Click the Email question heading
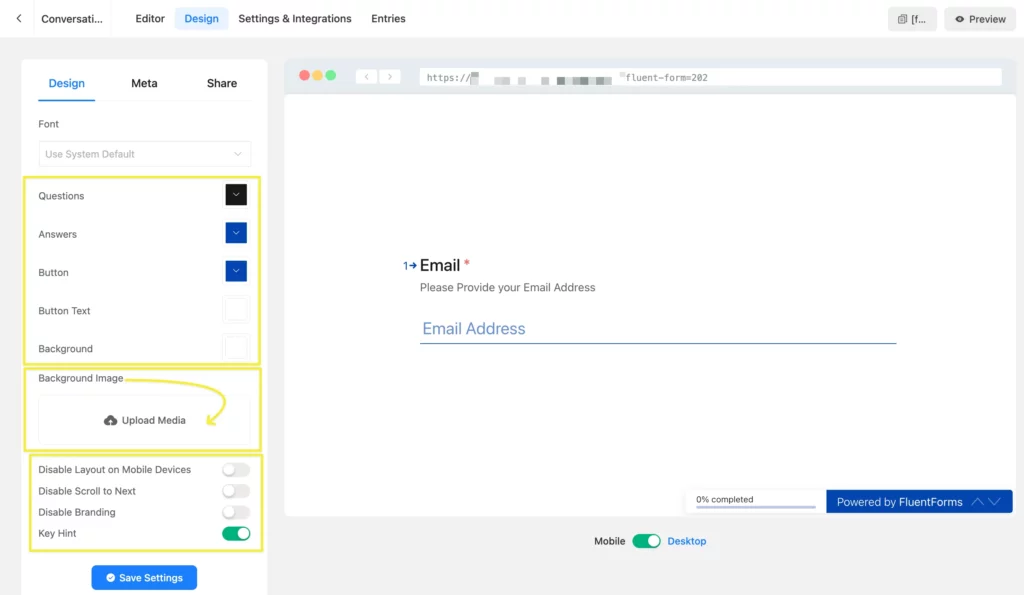Screen dimensions: 1024x595 (x=440, y=265)
